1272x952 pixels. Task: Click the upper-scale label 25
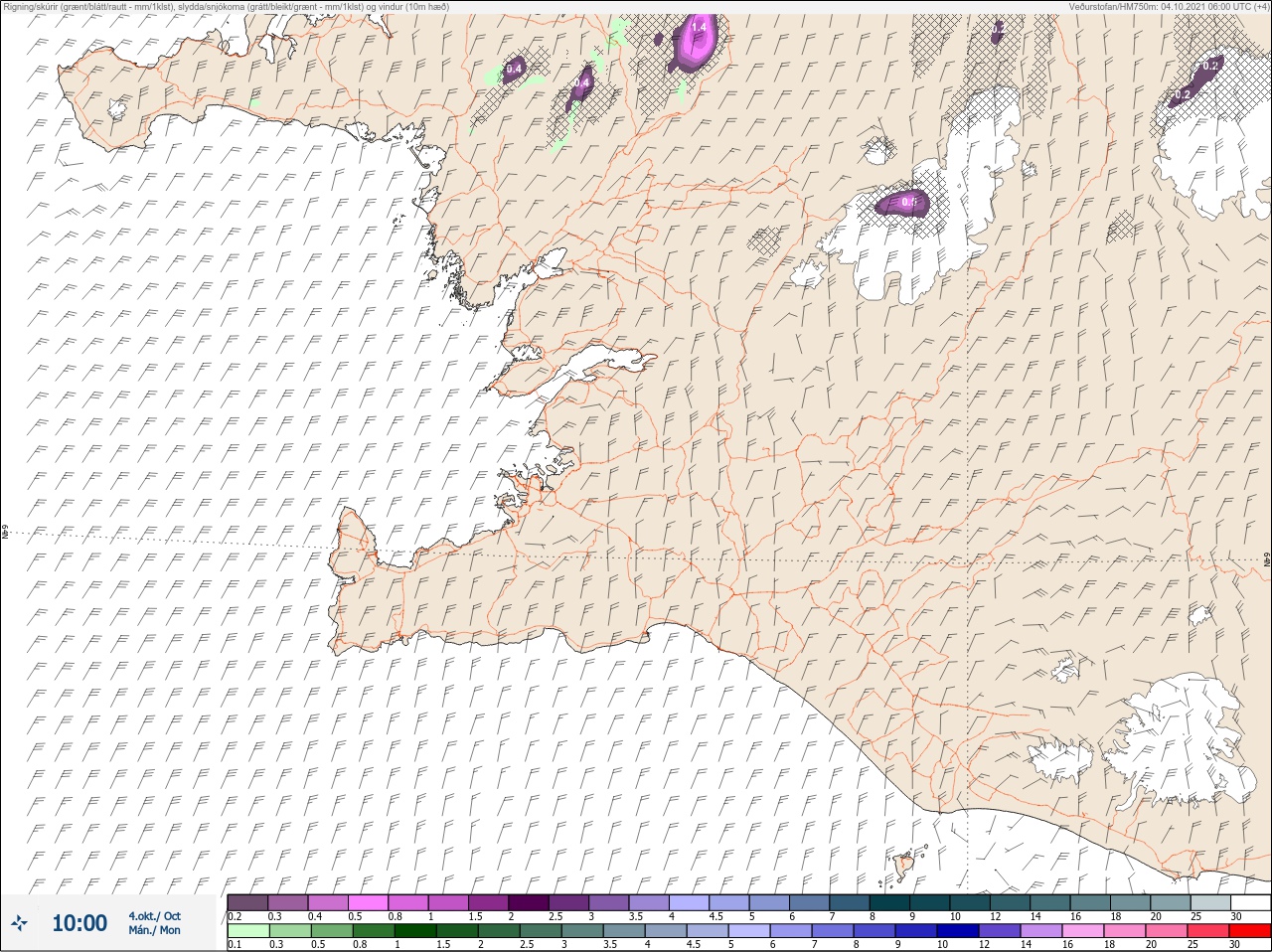(1195, 916)
